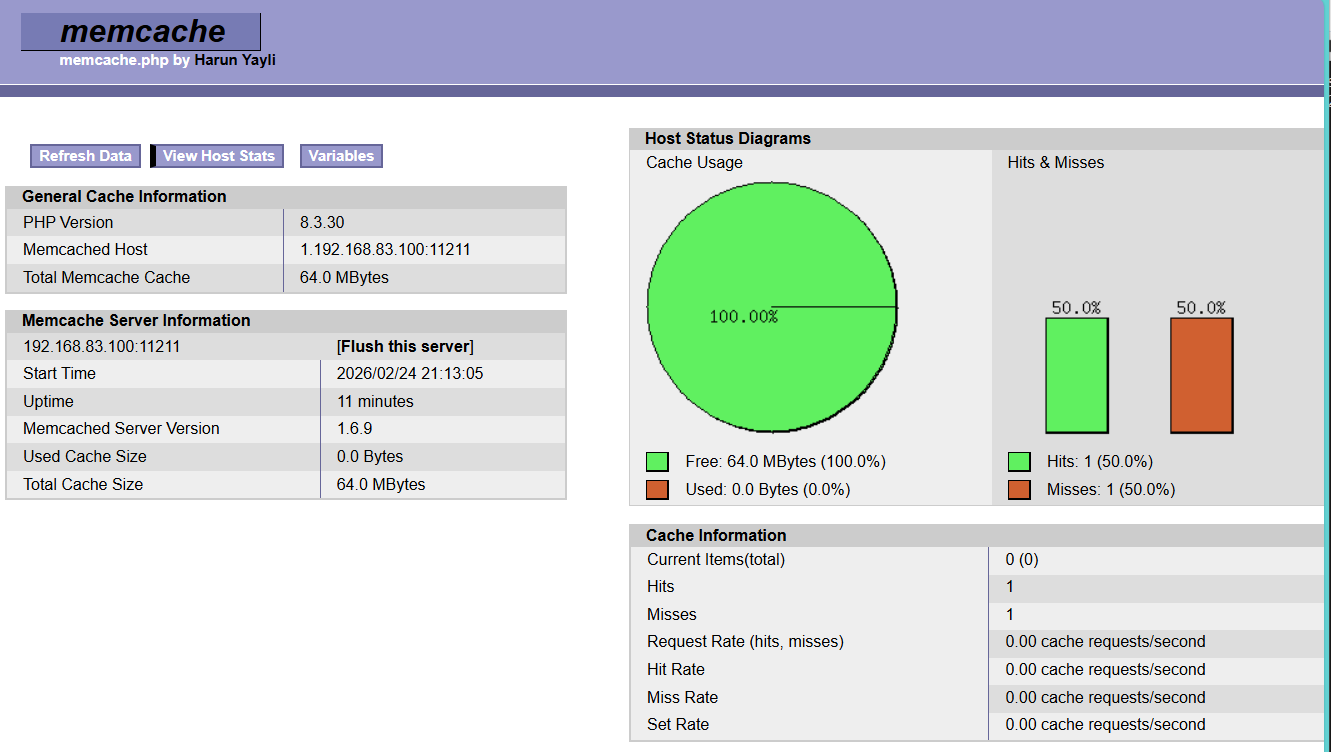Click the Cache Usage chart title
This screenshot has height=752, width=1331.
tap(694, 163)
